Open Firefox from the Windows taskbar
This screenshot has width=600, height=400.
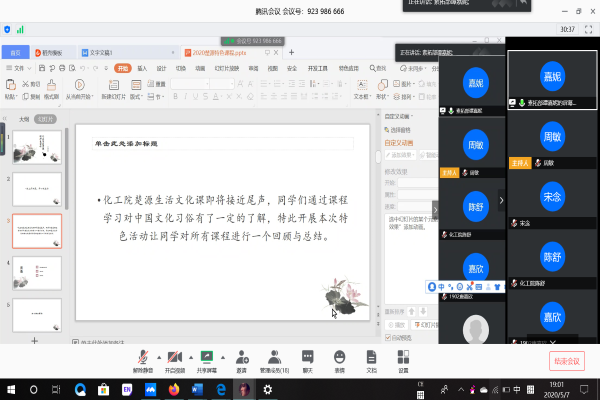172,388
